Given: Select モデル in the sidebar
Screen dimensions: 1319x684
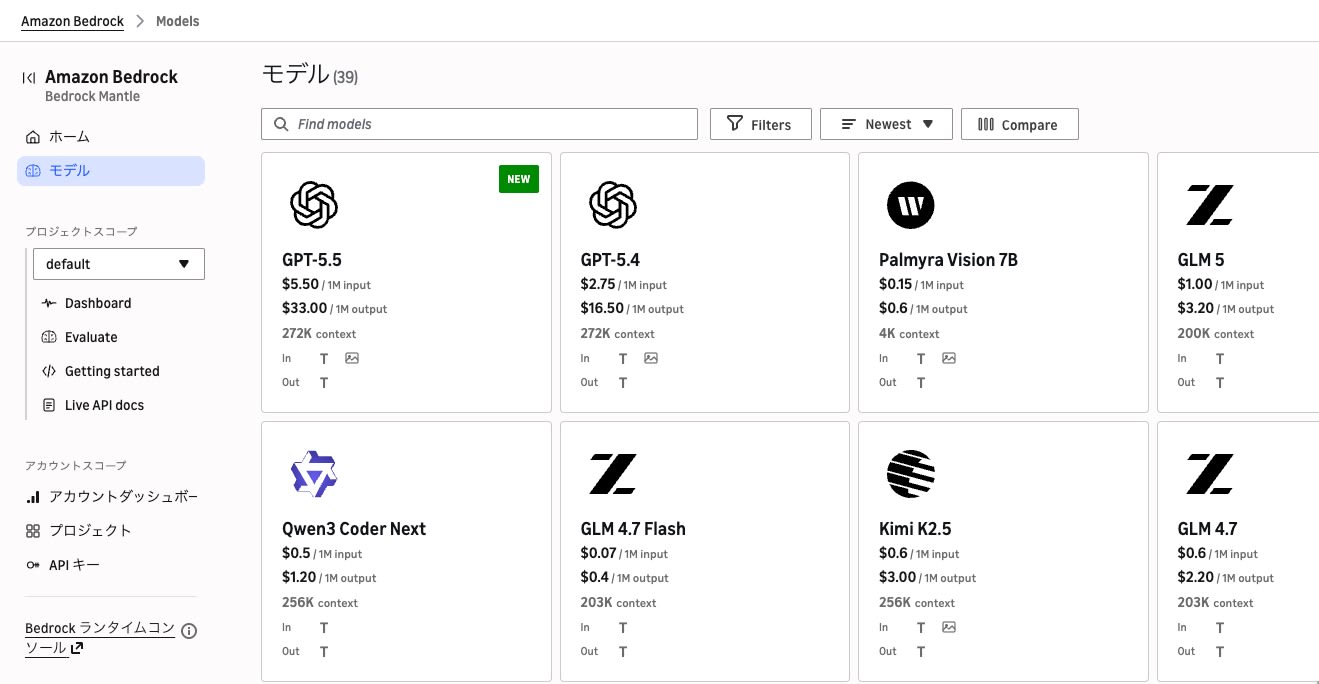Looking at the screenshot, I should (x=111, y=171).
